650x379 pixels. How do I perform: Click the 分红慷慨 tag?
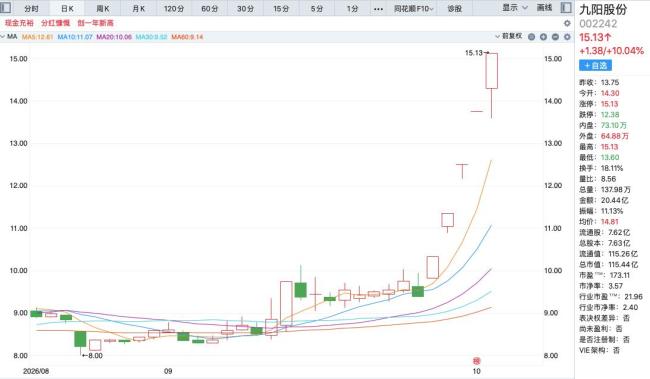(56, 23)
